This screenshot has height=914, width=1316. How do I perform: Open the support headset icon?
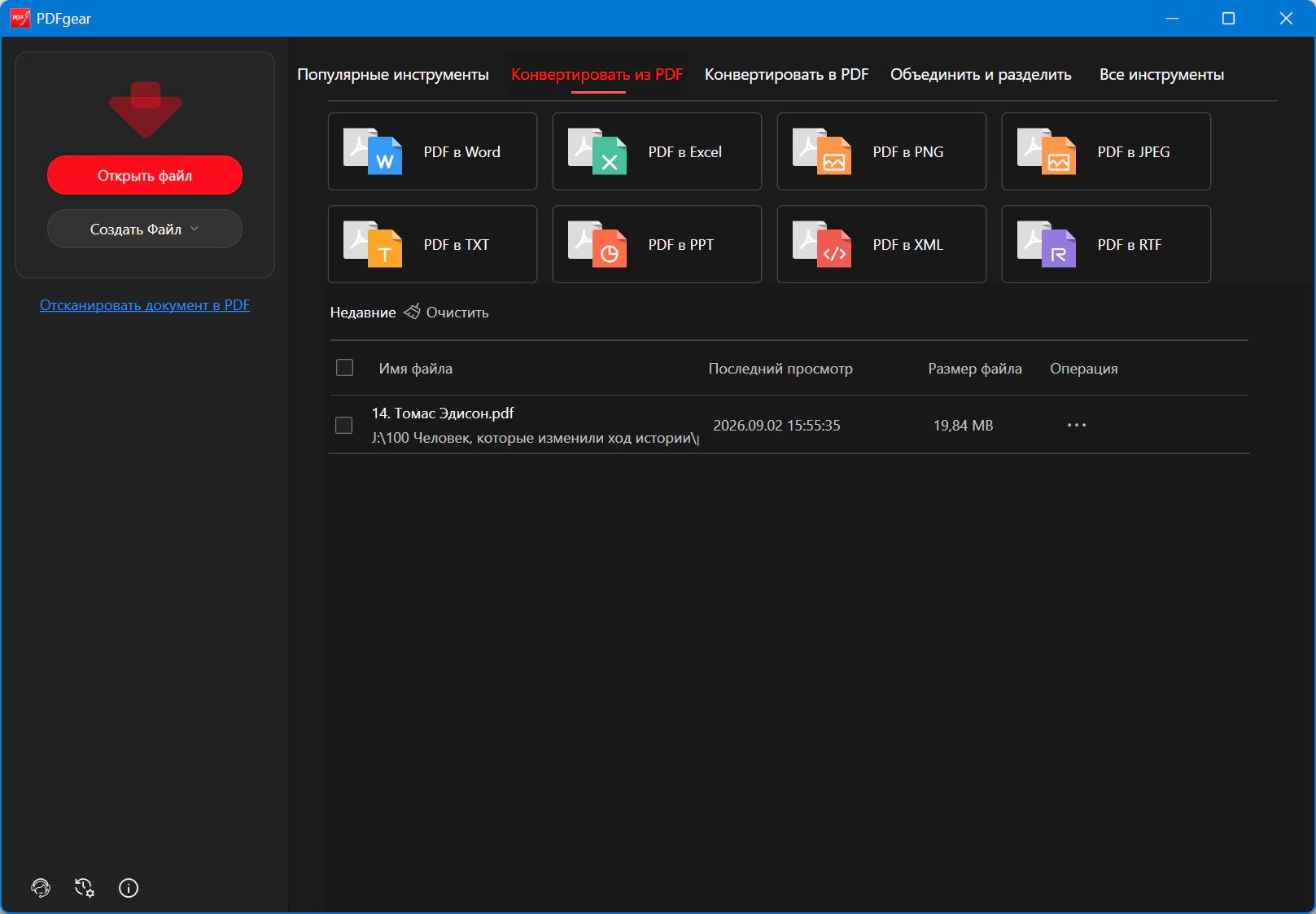41,888
